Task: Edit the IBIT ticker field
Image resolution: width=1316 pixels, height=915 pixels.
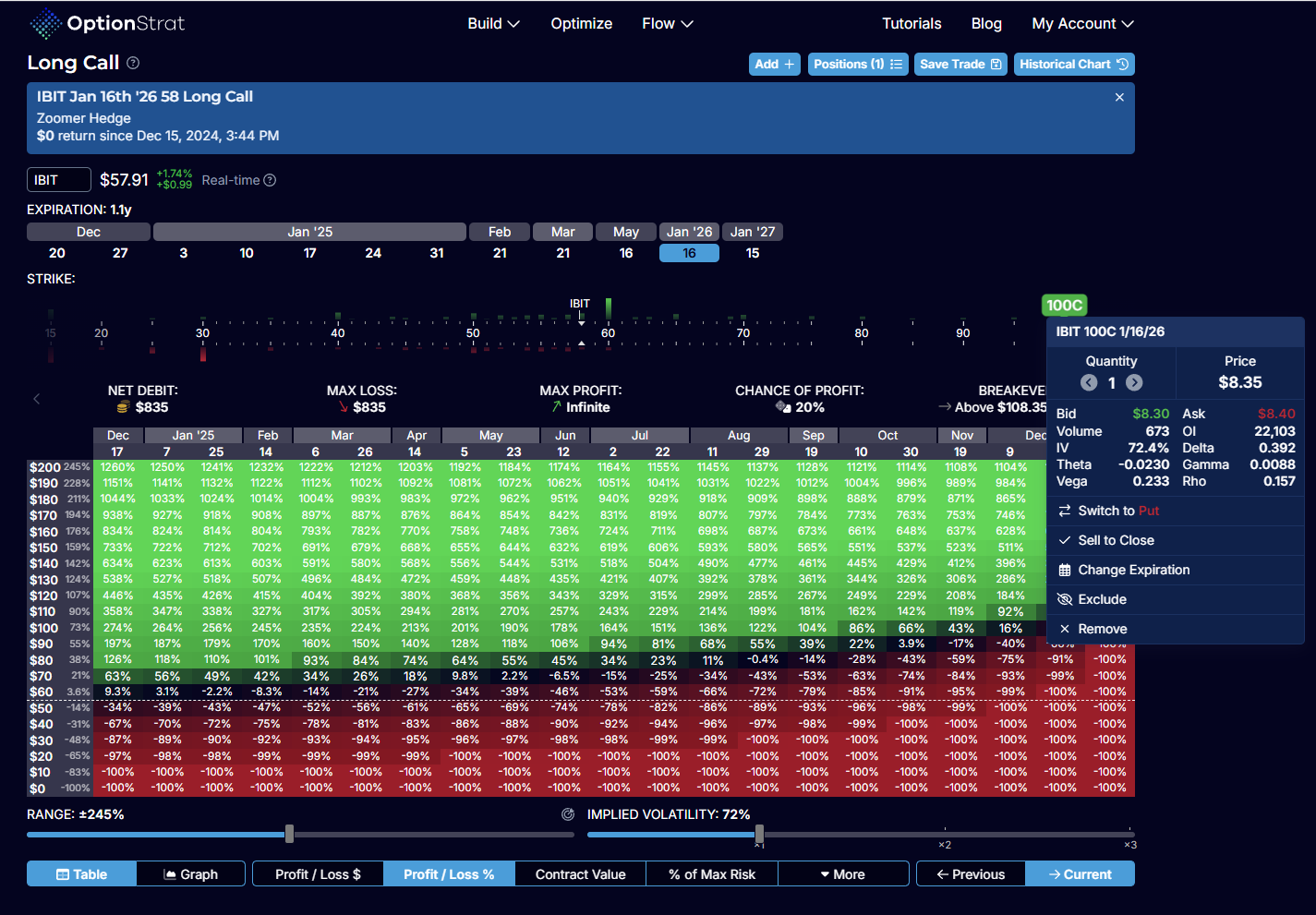Action: pos(59,180)
